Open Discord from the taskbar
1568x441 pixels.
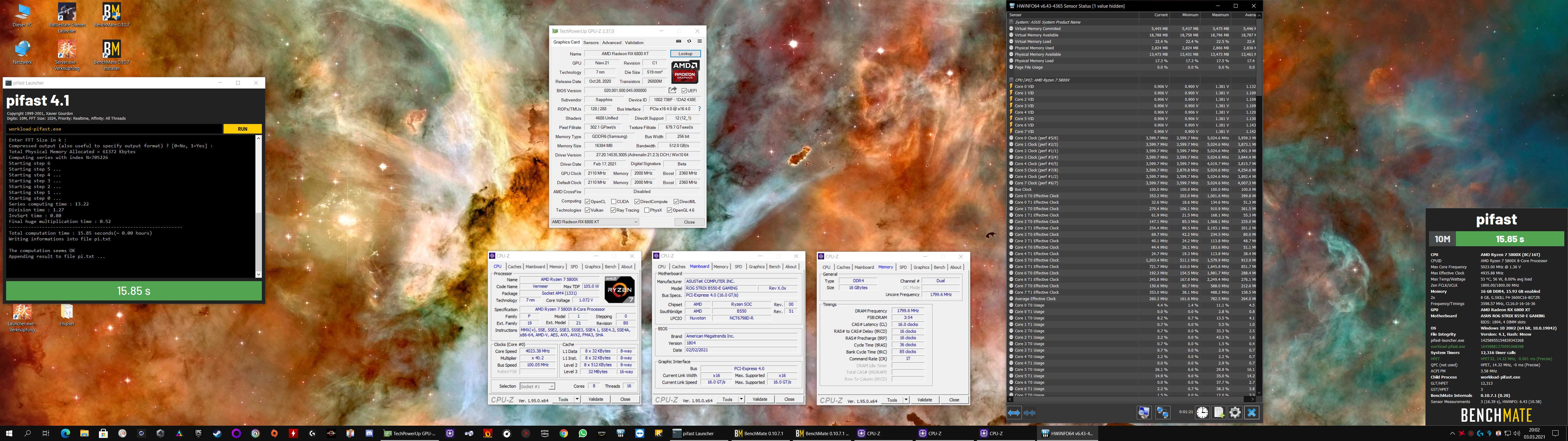(369, 434)
